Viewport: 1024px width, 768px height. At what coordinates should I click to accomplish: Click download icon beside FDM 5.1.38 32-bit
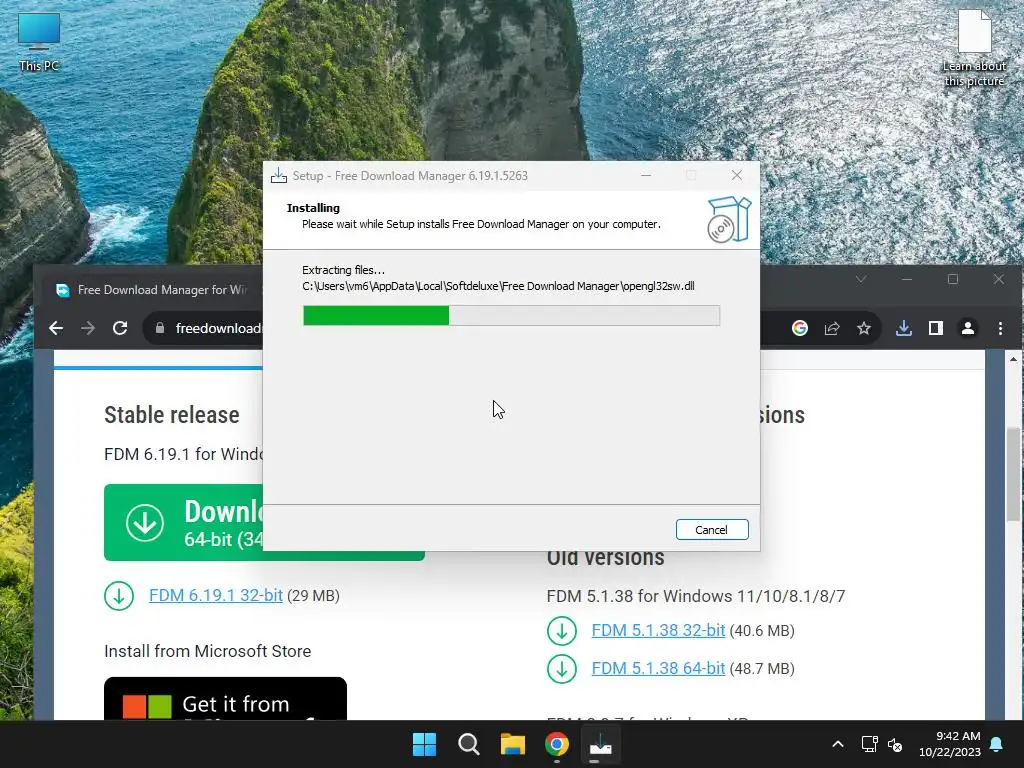click(x=562, y=631)
